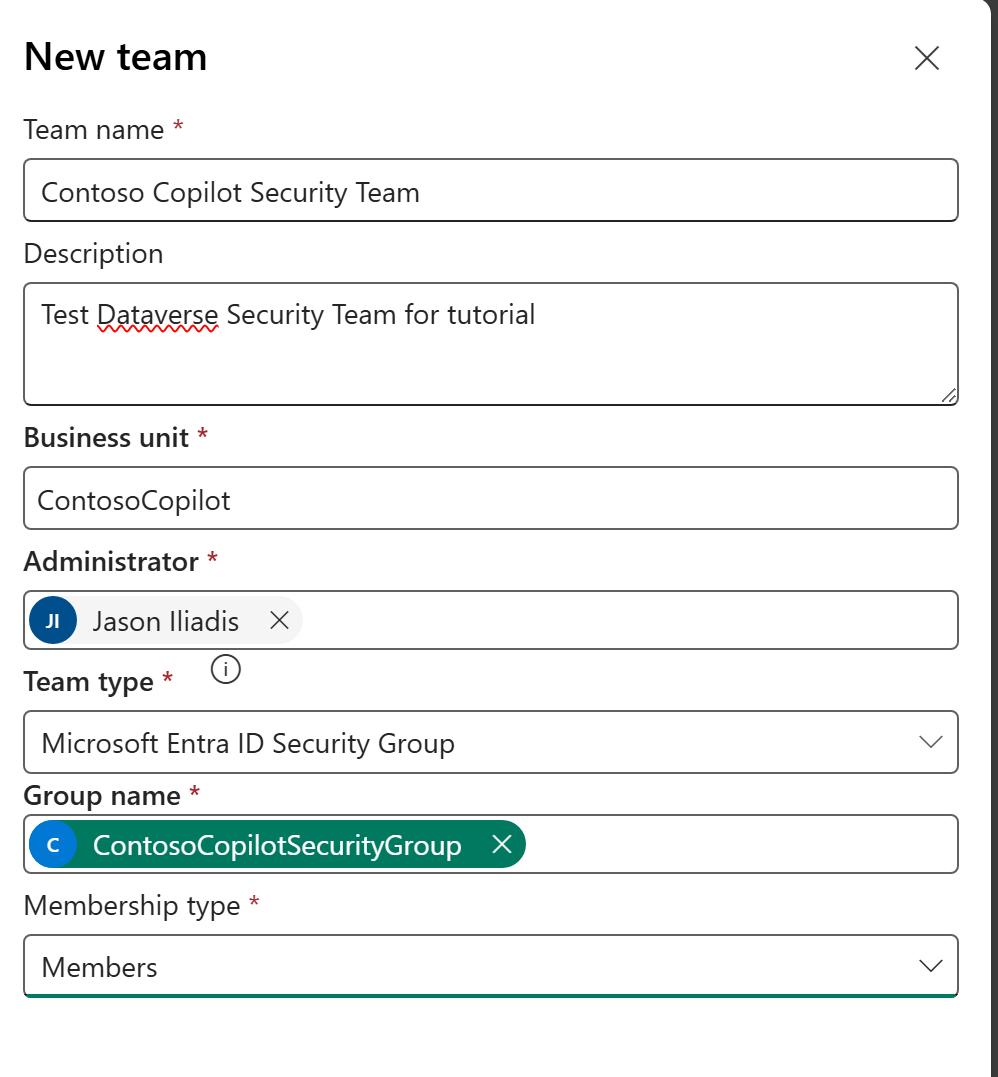Screen dimensions: 998x1077
Task: Grab the Description box resize handle
Action: 948,395
